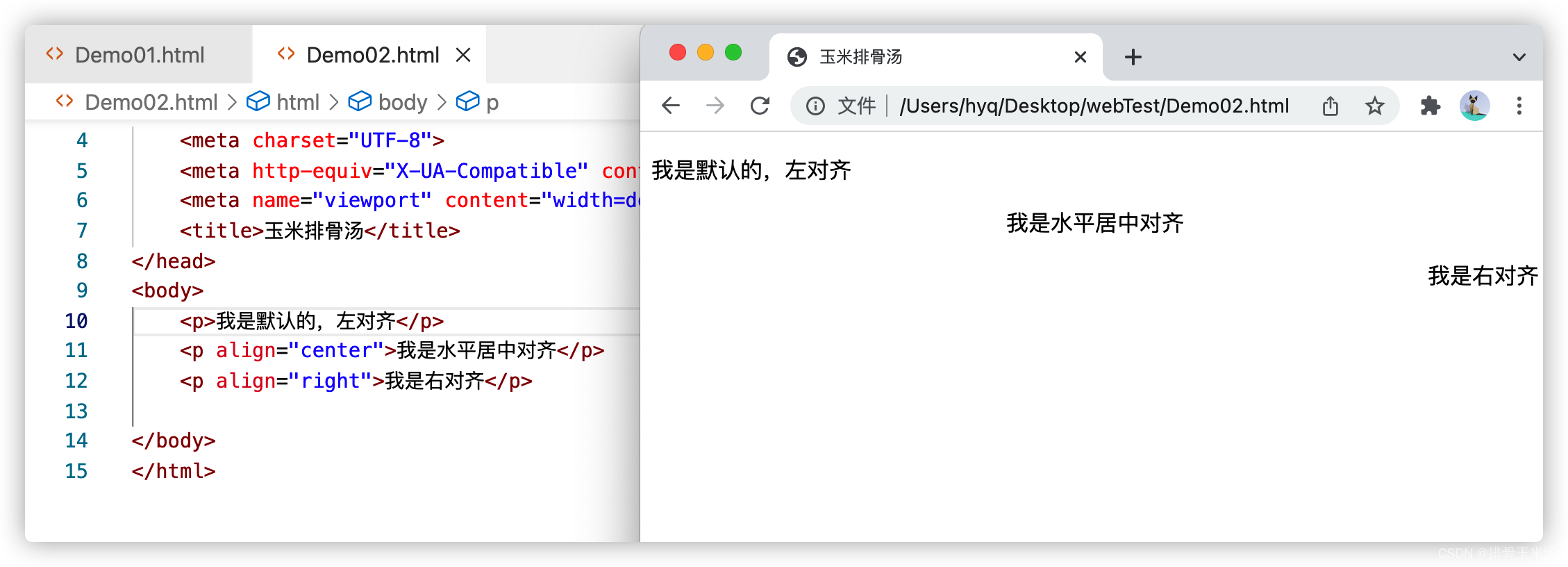Click the </head> closing tag line
This screenshot has width=1568, height=567.
(174, 261)
